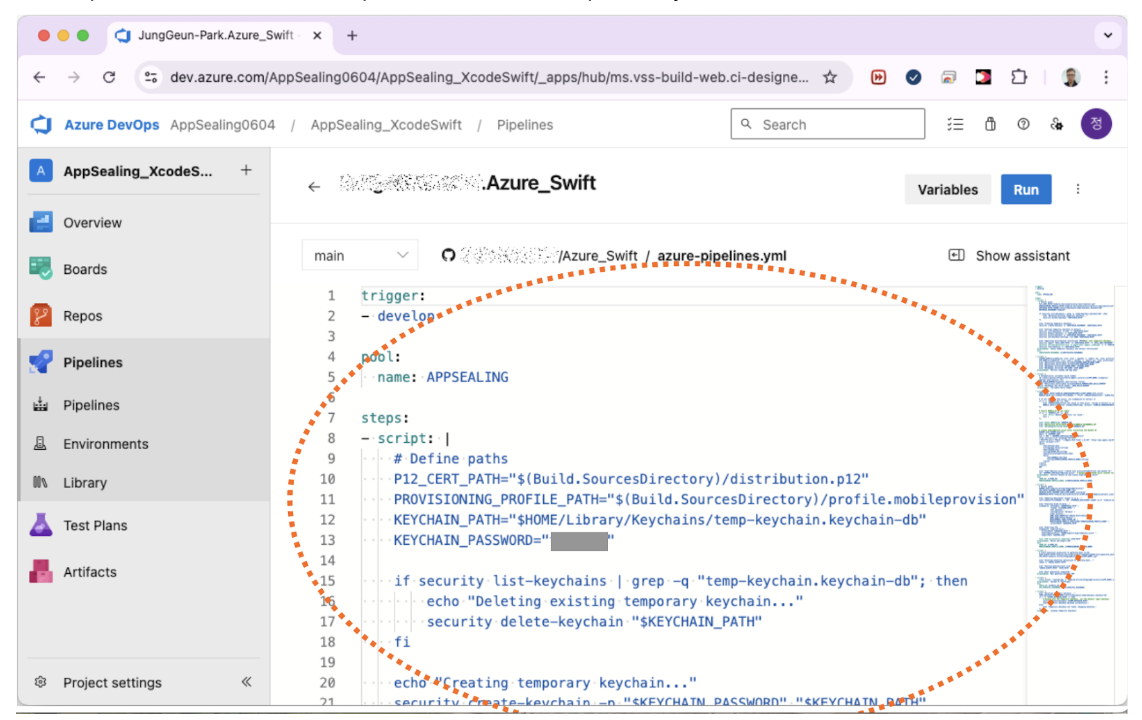Open the help question mark icon
Screen dimensions: 1142x720
(x=1023, y=125)
